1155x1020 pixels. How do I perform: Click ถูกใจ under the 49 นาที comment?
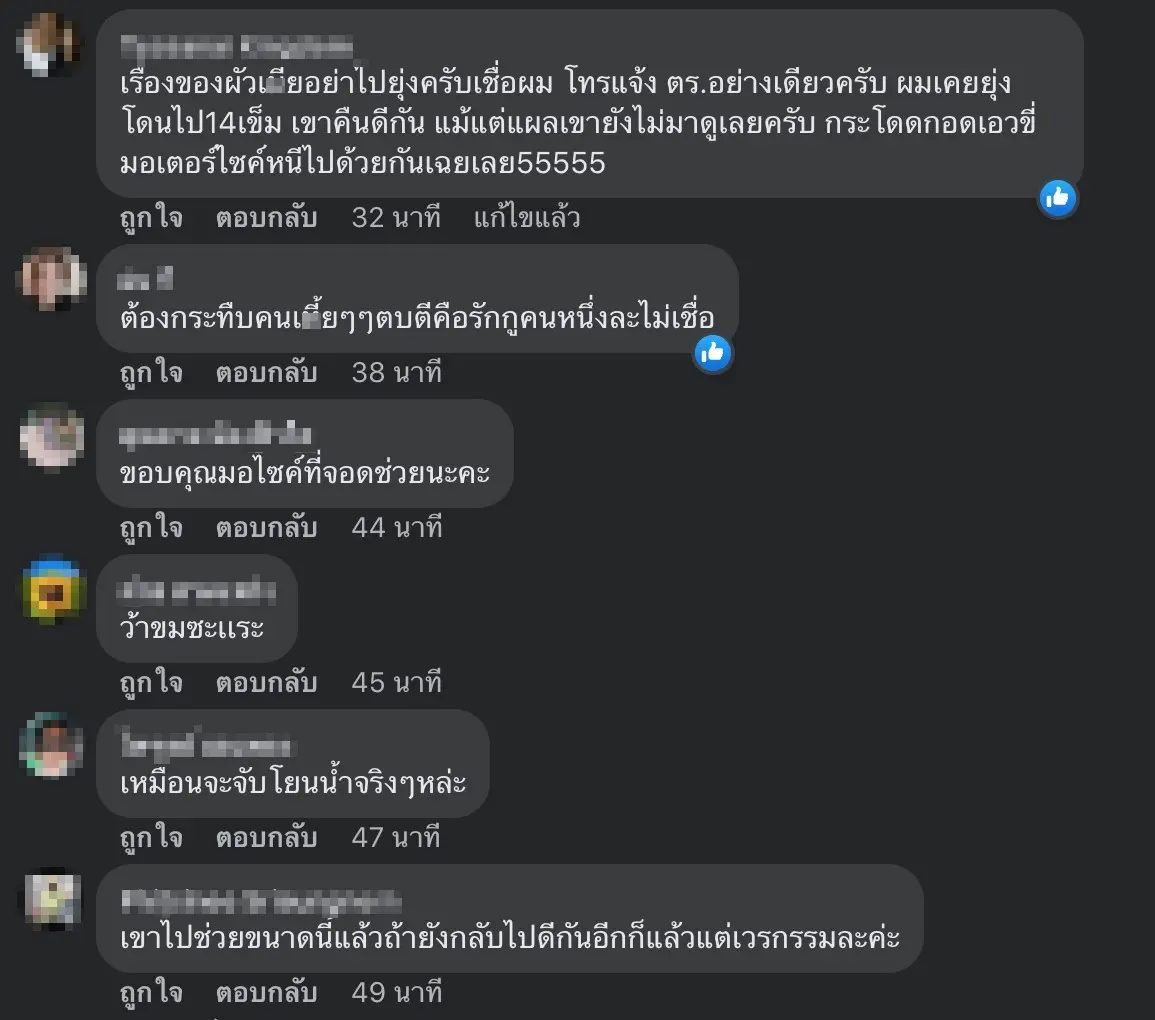point(151,993)
